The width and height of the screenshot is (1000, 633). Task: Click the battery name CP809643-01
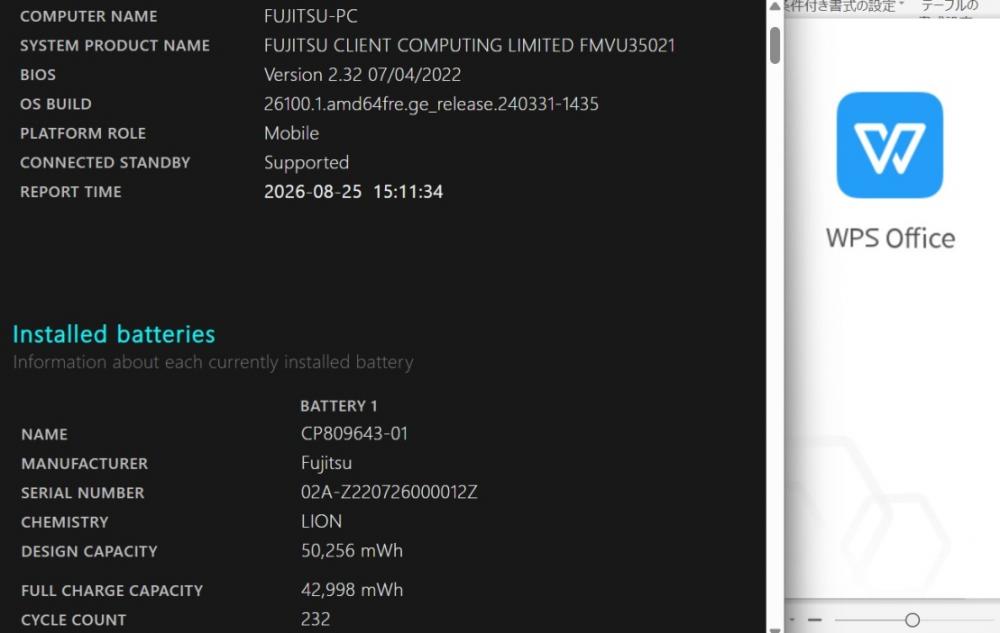pos(354,433)
